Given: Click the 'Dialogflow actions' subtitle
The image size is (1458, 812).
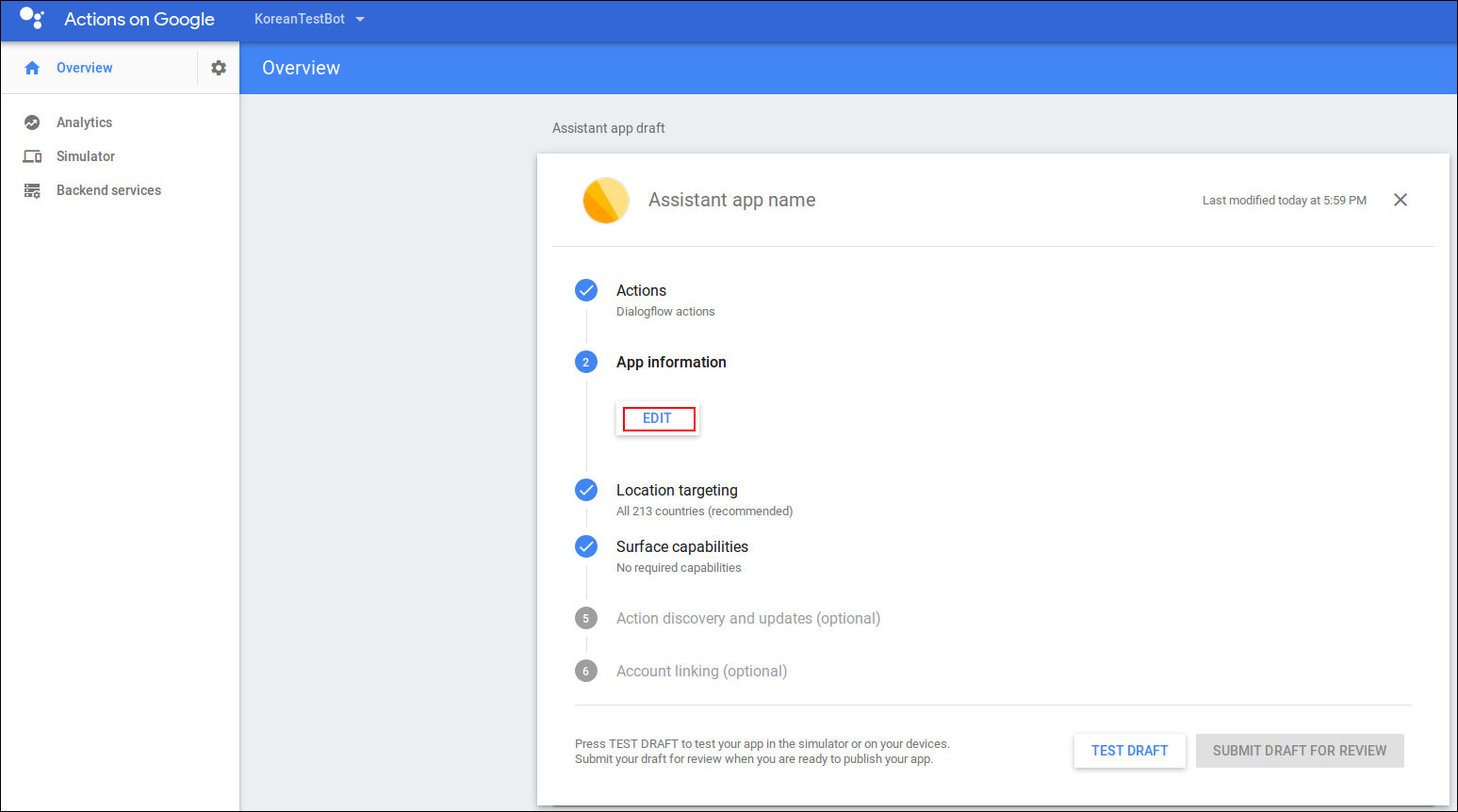Looking at the screenshot, I should click(x=665, y=312).
